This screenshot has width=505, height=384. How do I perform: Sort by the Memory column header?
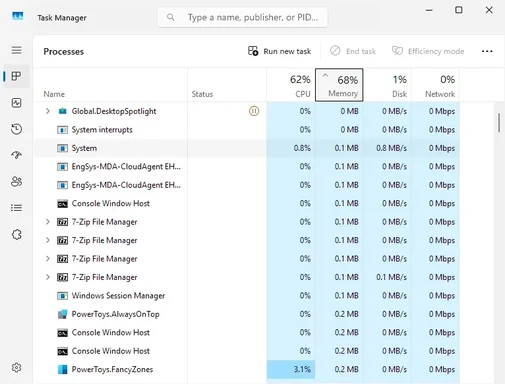[x=339, y=85]
